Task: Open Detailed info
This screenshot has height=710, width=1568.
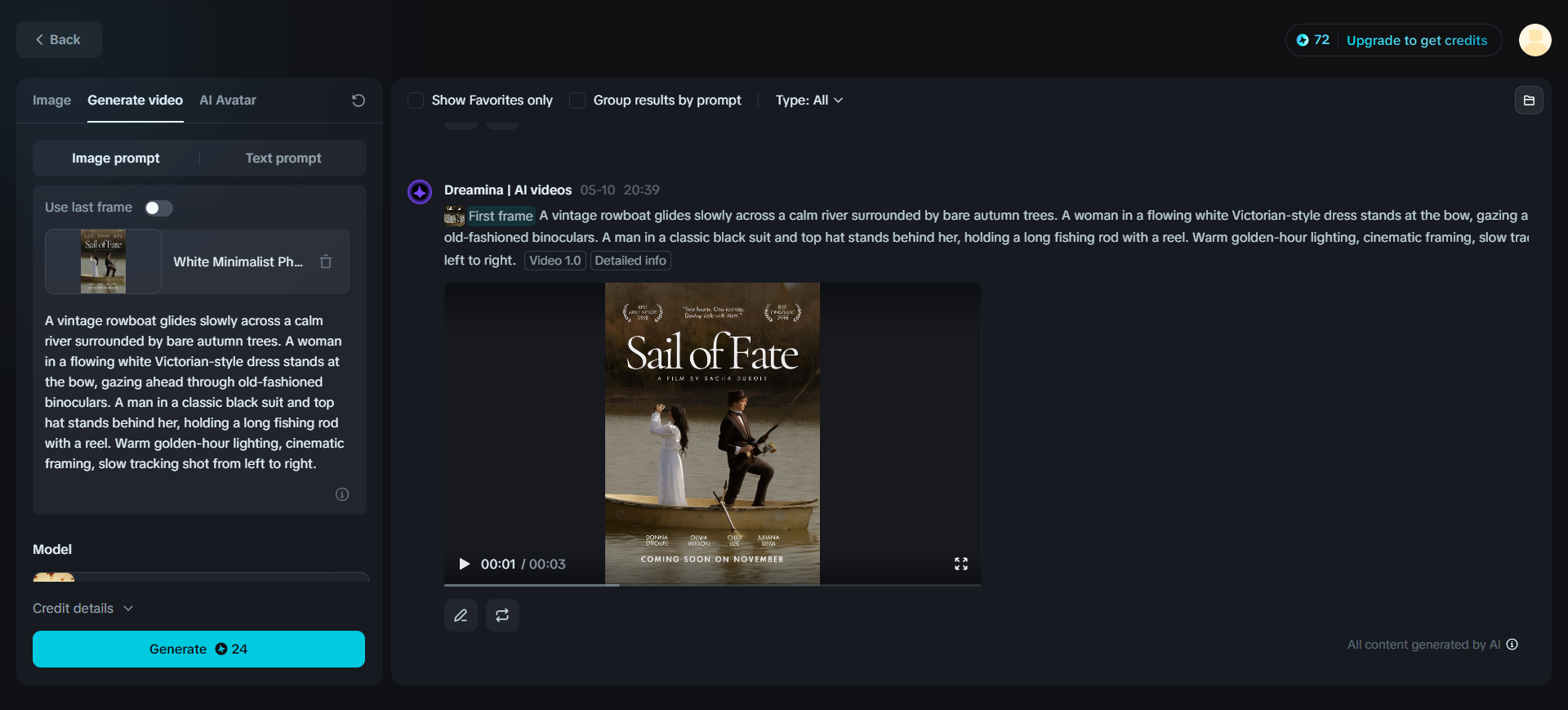Action: 630,261
